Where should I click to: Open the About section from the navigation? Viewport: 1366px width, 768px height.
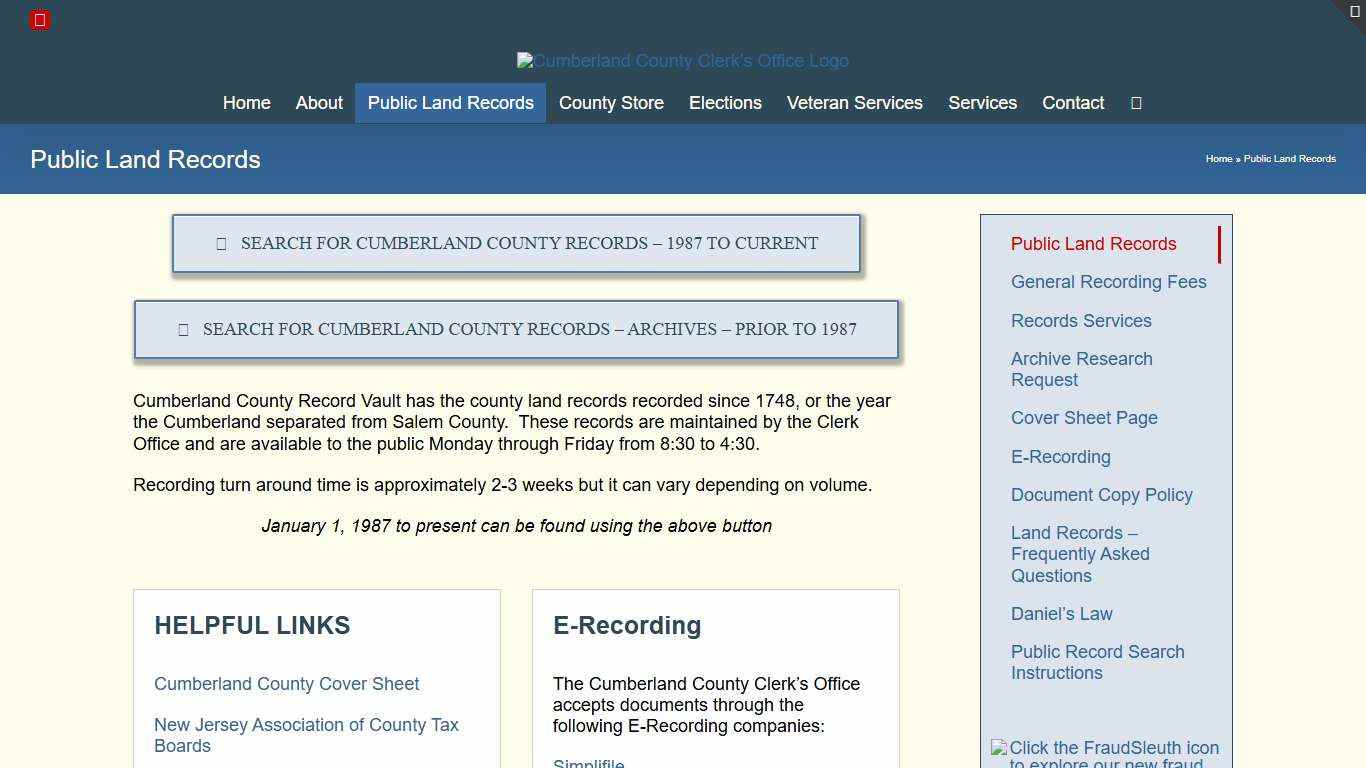[318, 103]
